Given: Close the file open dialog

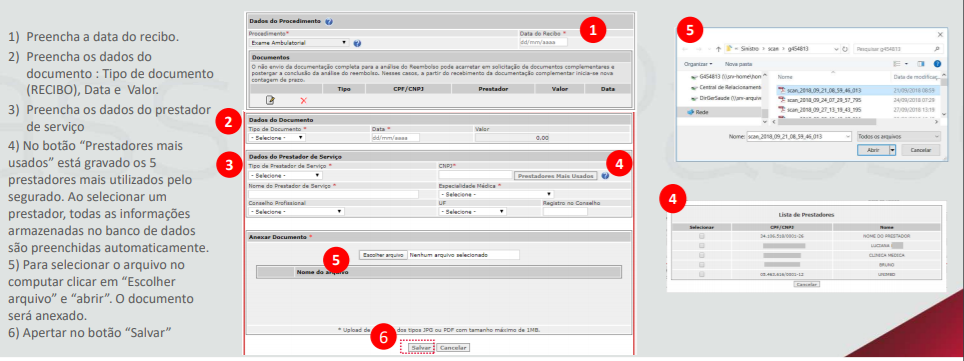Looking at the screenshot, I should (x=940, y=34).
